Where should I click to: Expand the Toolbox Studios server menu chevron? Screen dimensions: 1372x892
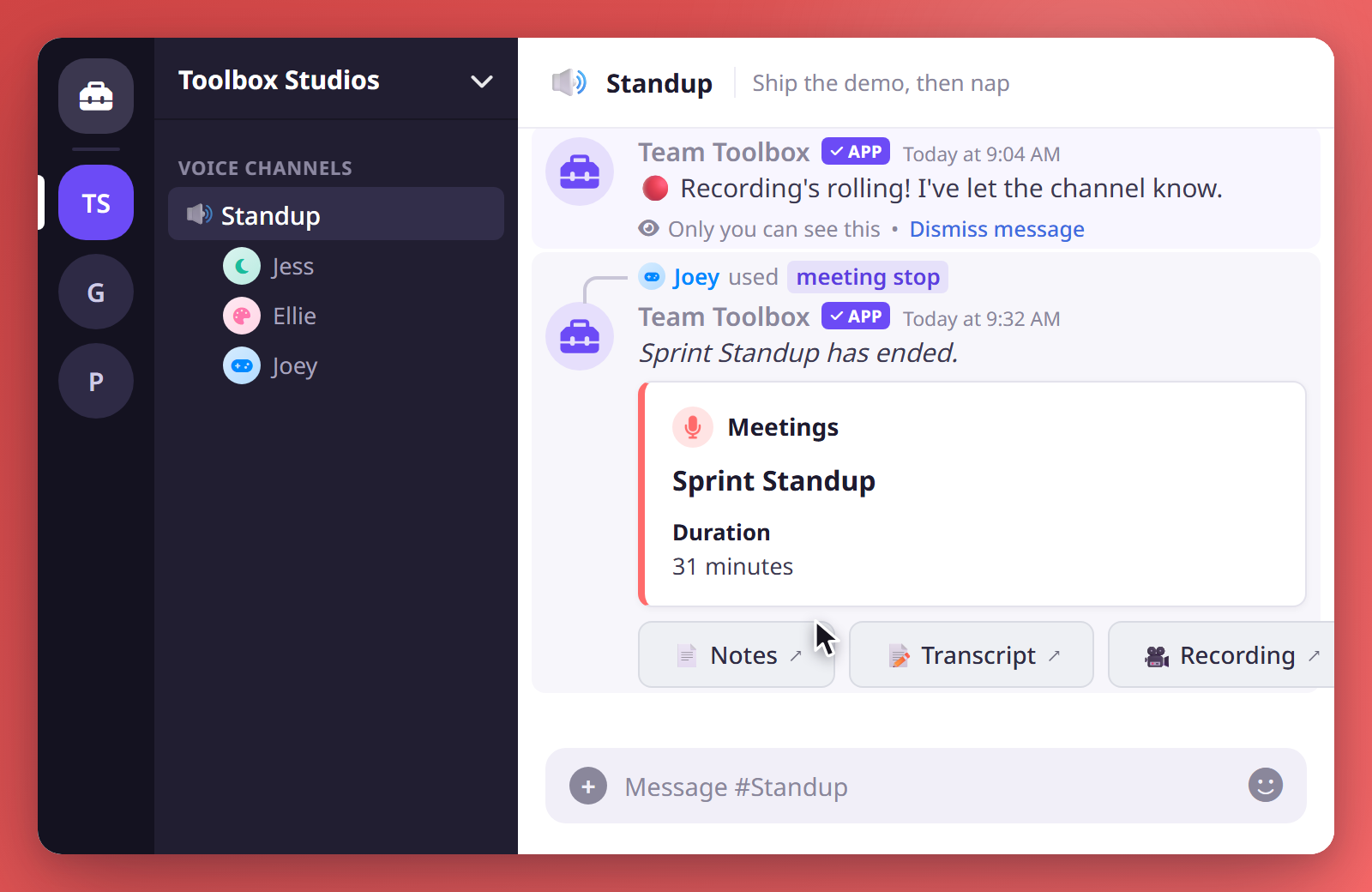[482, 81]
